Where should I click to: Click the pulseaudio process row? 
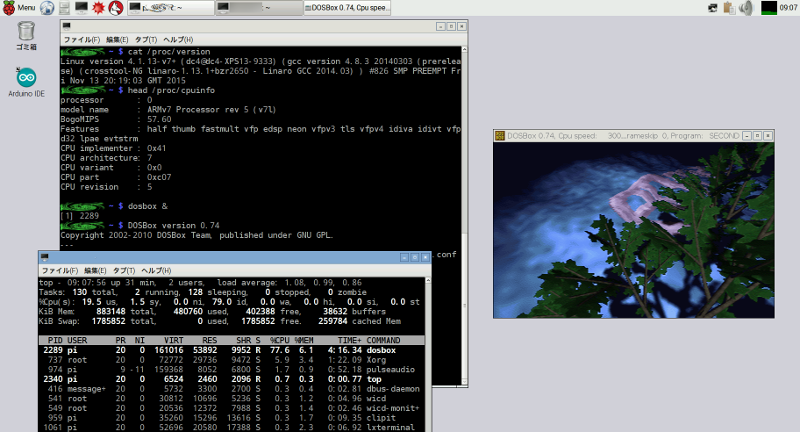[x=232, y=369]
